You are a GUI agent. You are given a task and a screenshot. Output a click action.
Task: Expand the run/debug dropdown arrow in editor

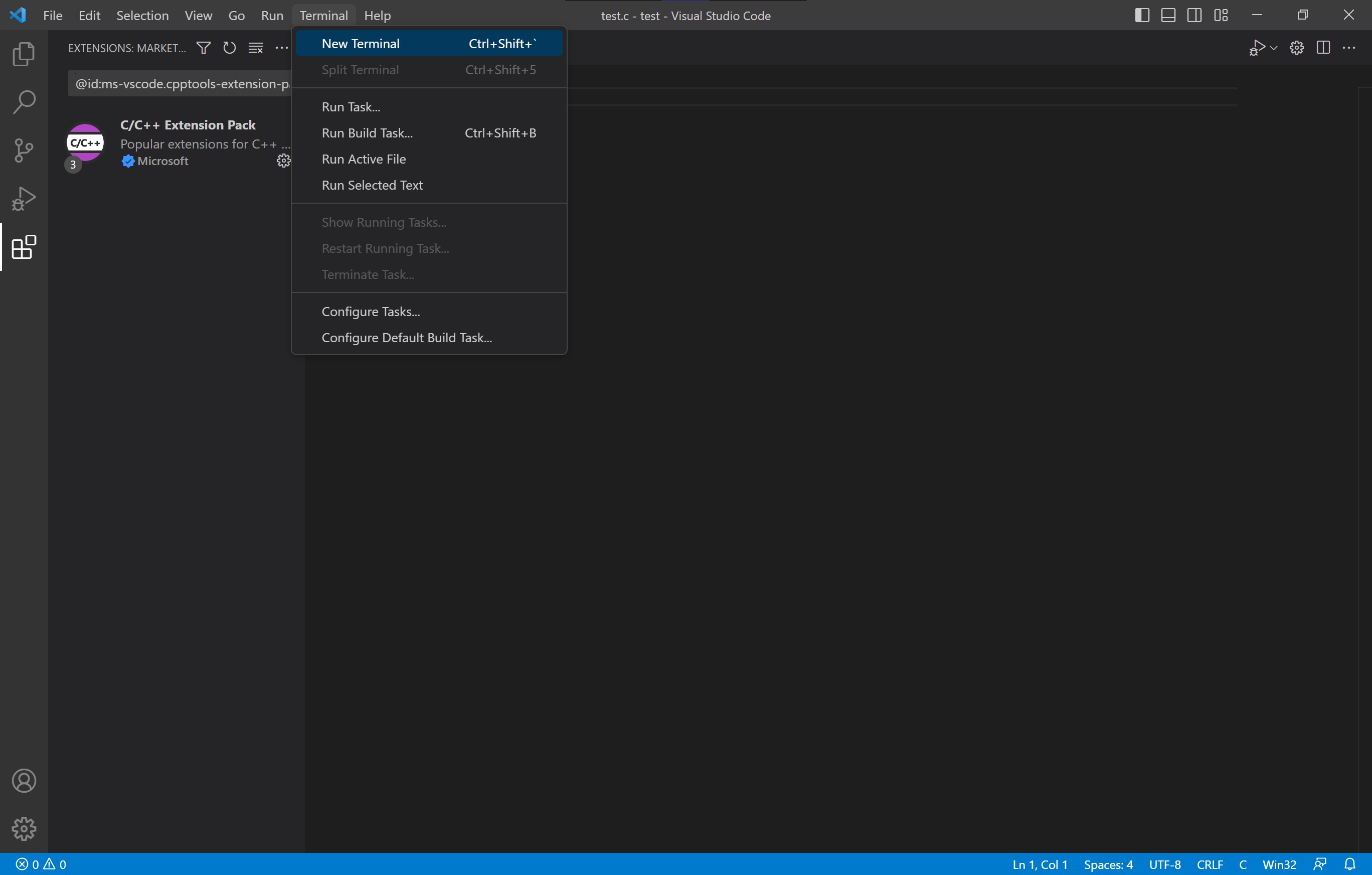[1273, 48]
